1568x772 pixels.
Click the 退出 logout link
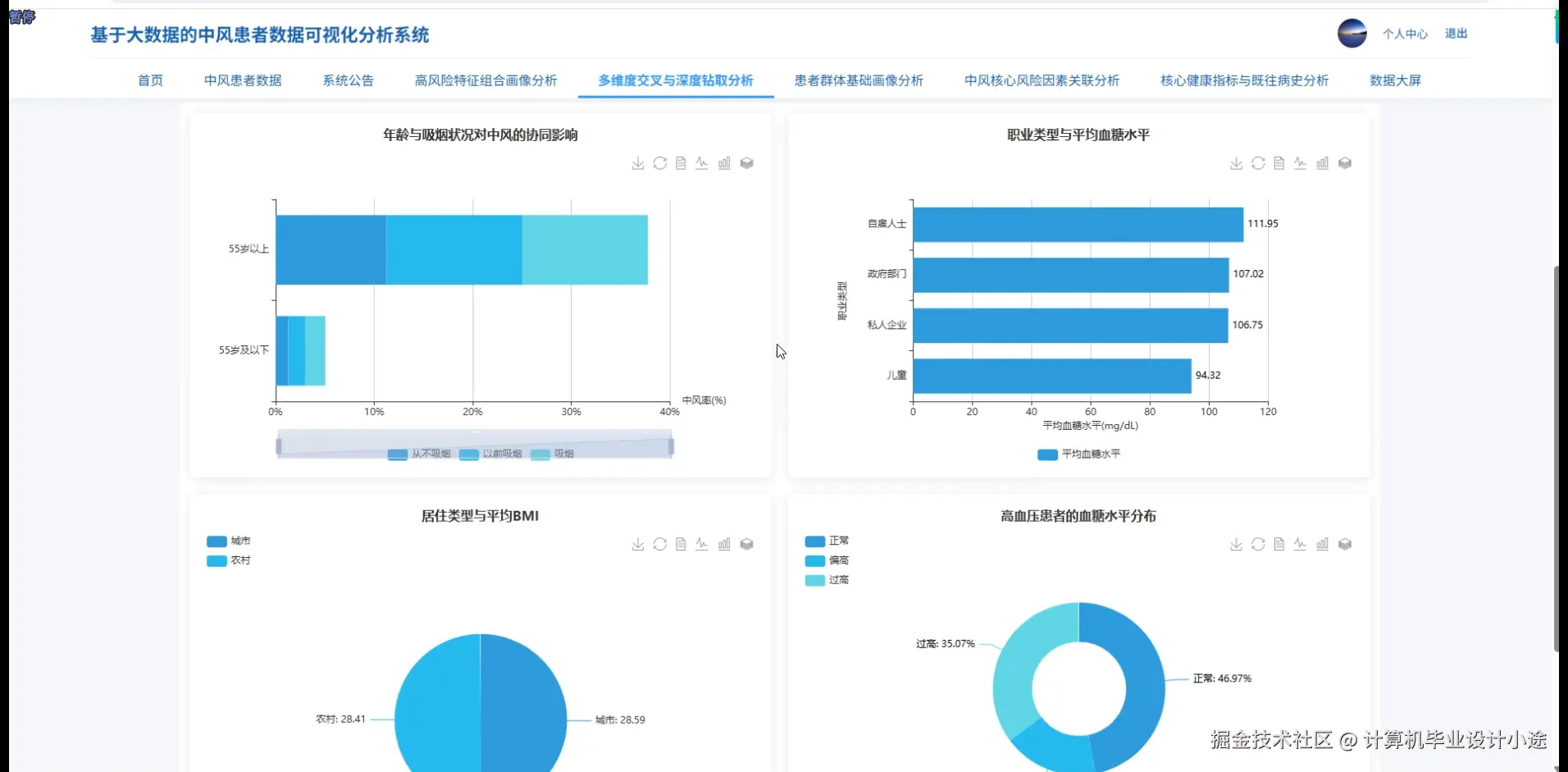tap(1456, 34)
